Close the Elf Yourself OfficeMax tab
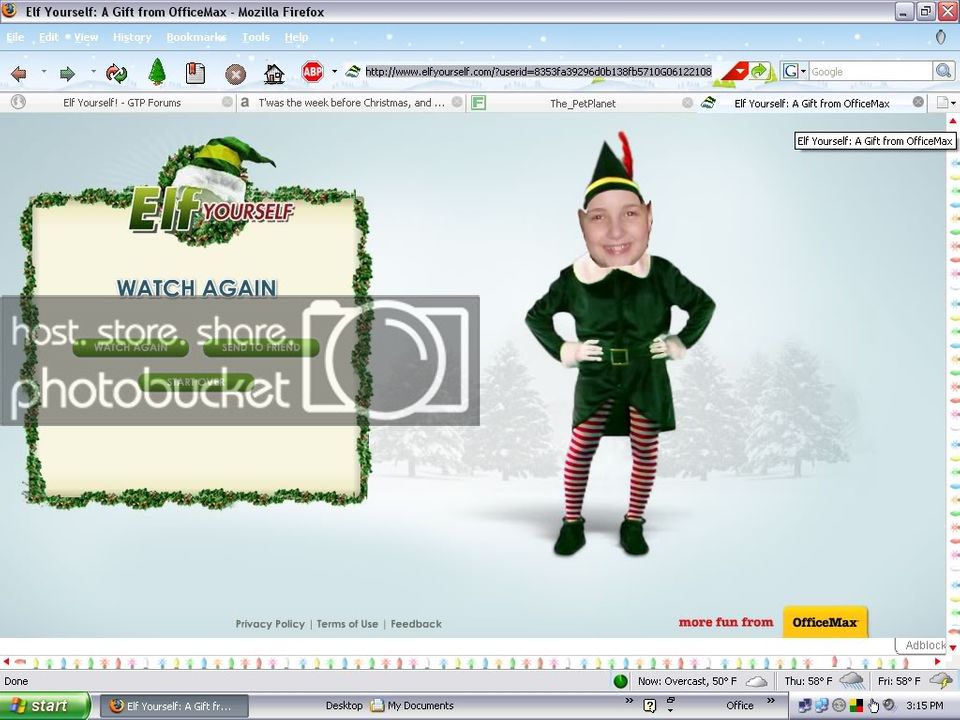The image size is (960, 720). [918, 102]
